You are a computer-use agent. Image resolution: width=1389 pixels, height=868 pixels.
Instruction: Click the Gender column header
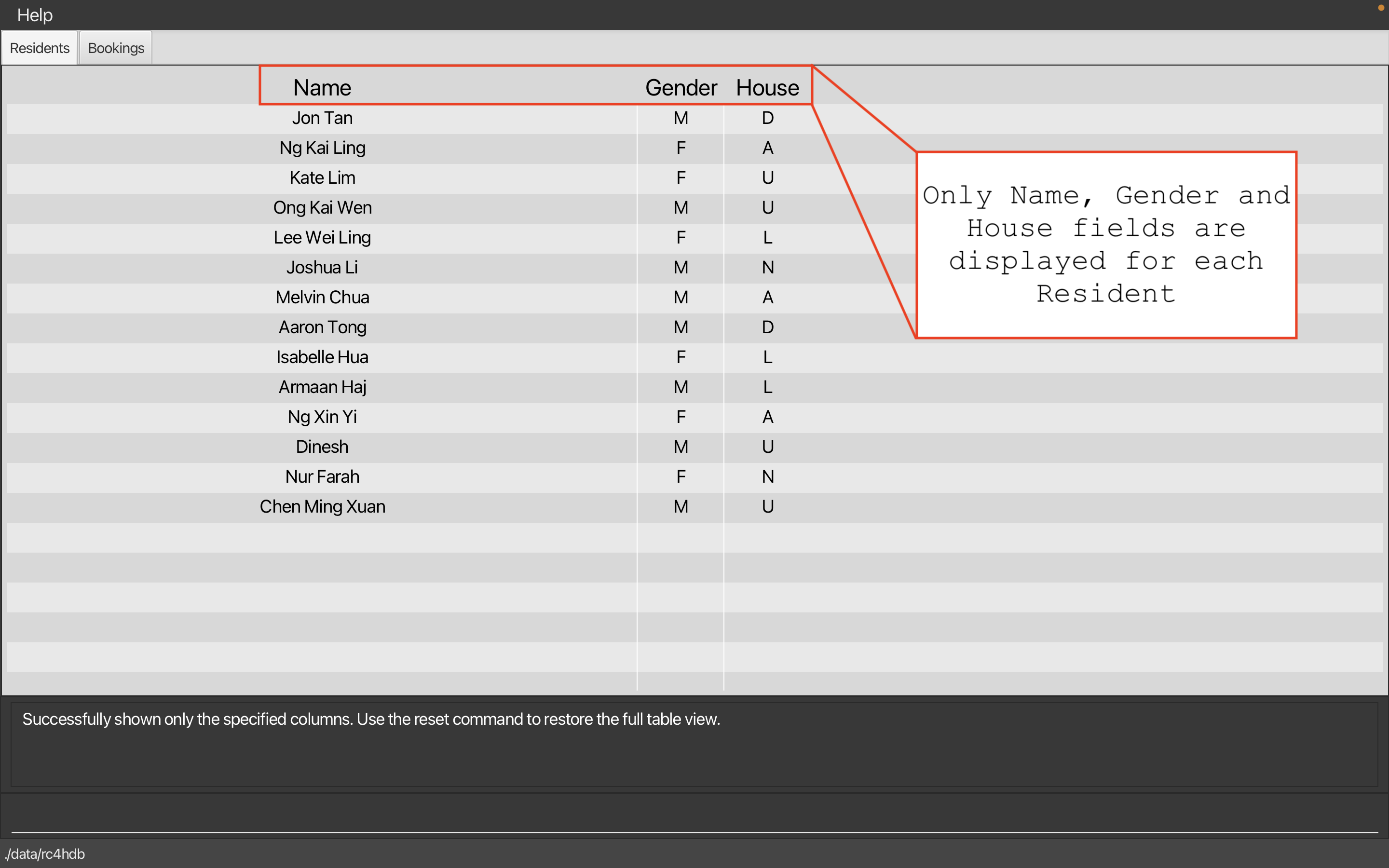tap(681, 87)
